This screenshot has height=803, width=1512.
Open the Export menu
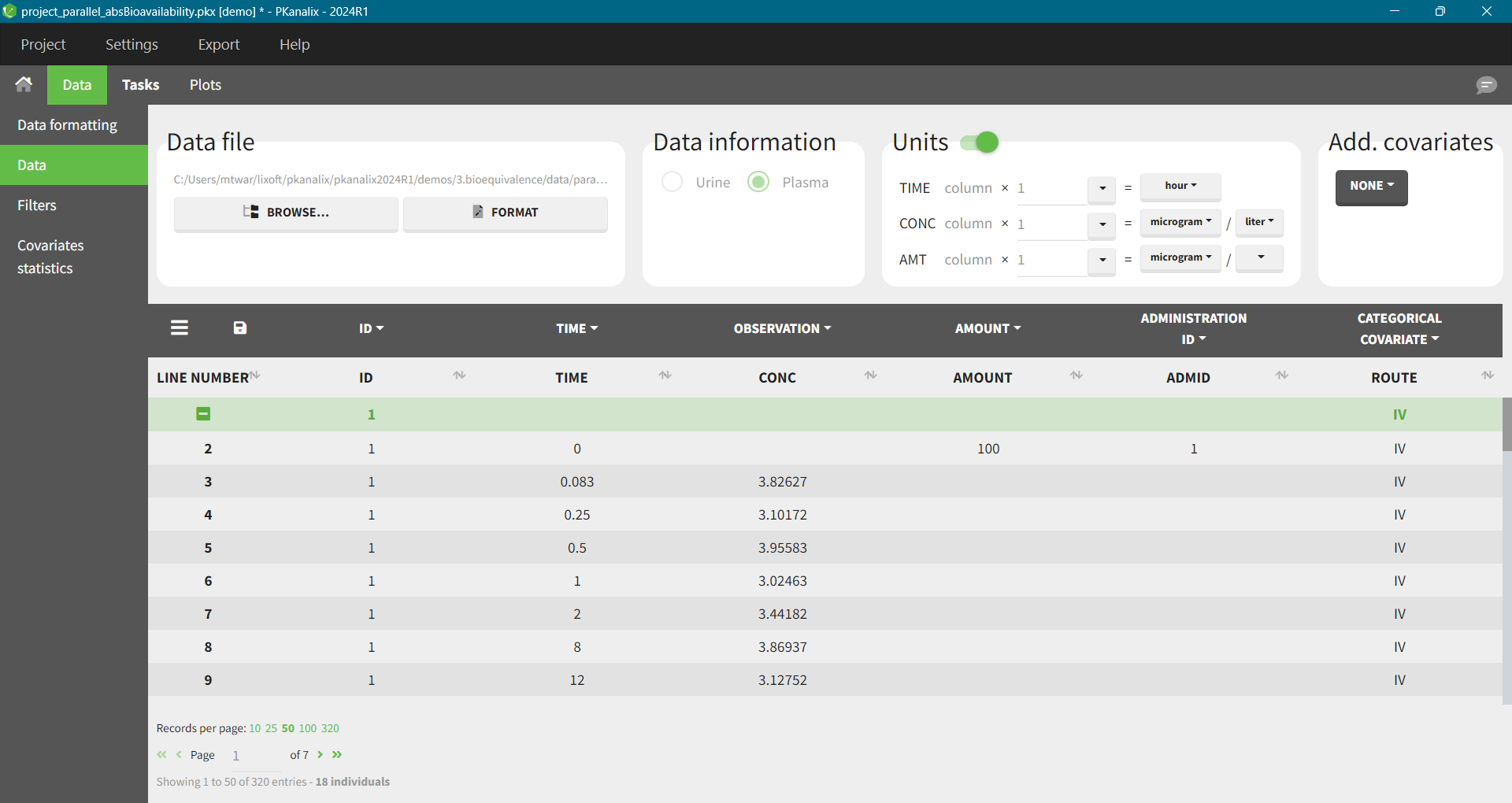click(218, 45)
